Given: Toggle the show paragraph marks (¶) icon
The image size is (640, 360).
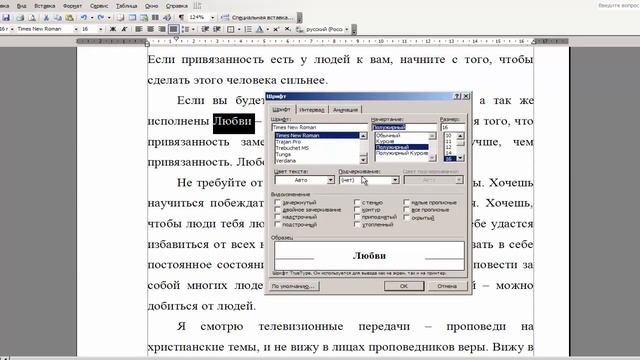Looking at the screenshot, I should [181, 18].
